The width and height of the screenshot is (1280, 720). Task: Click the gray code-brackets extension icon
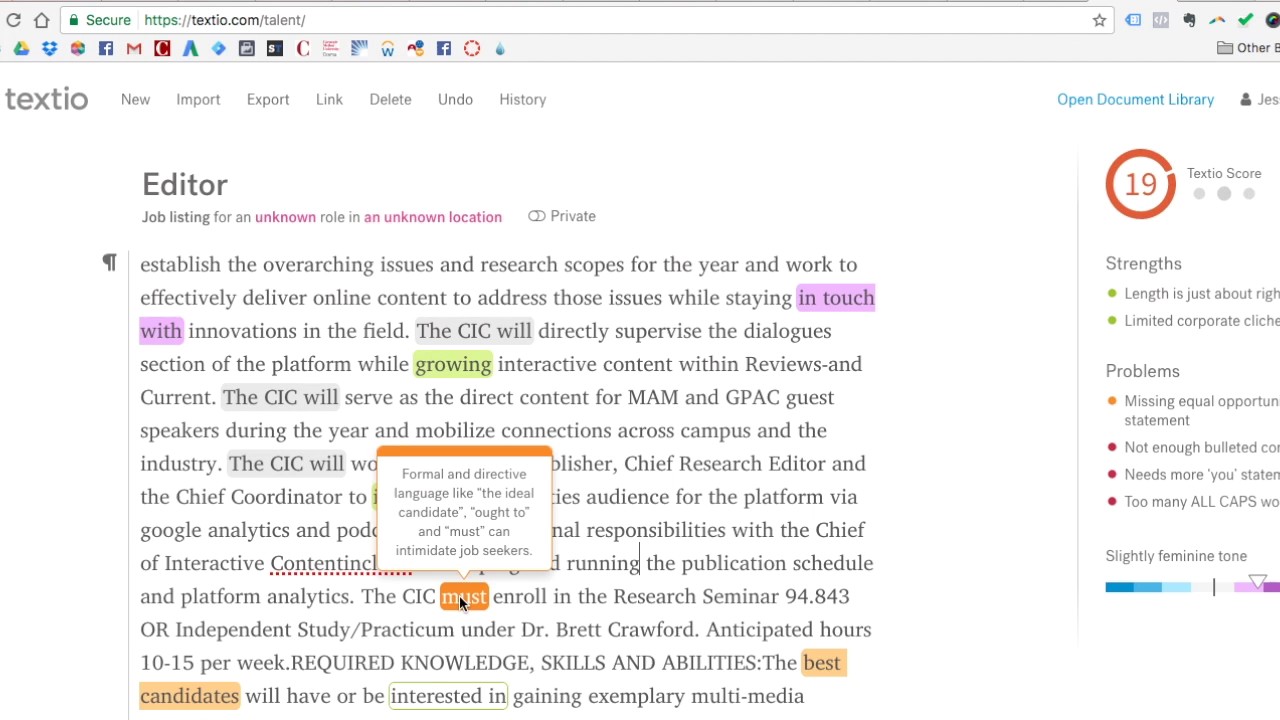tap(1161, 20)
